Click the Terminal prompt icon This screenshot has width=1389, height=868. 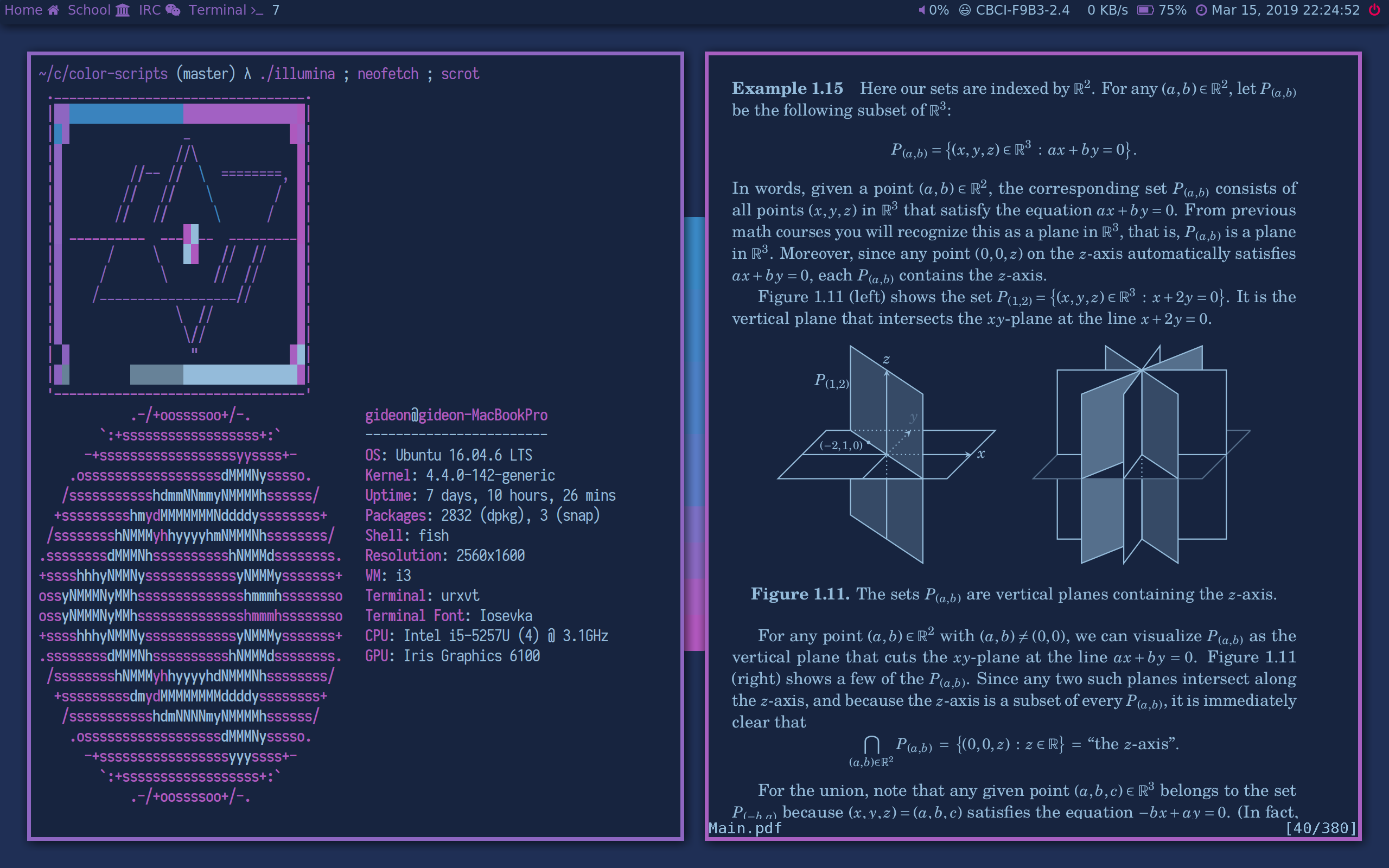(257, 10)
